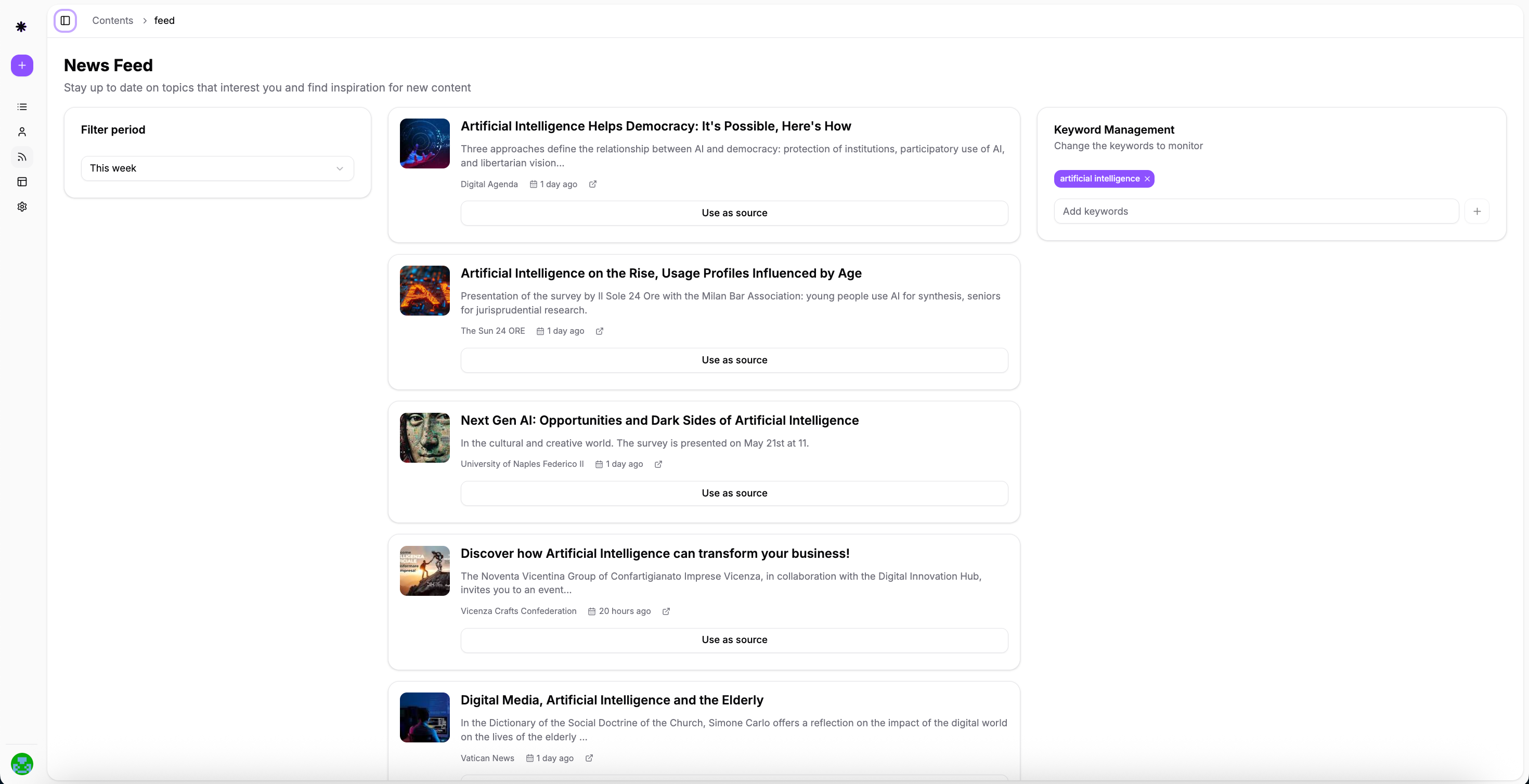Open external link for Digital Agenda article
Image resolution: width=1529 pixels, height=784 pixels.
pyautogui.click(x=592, y=184)
